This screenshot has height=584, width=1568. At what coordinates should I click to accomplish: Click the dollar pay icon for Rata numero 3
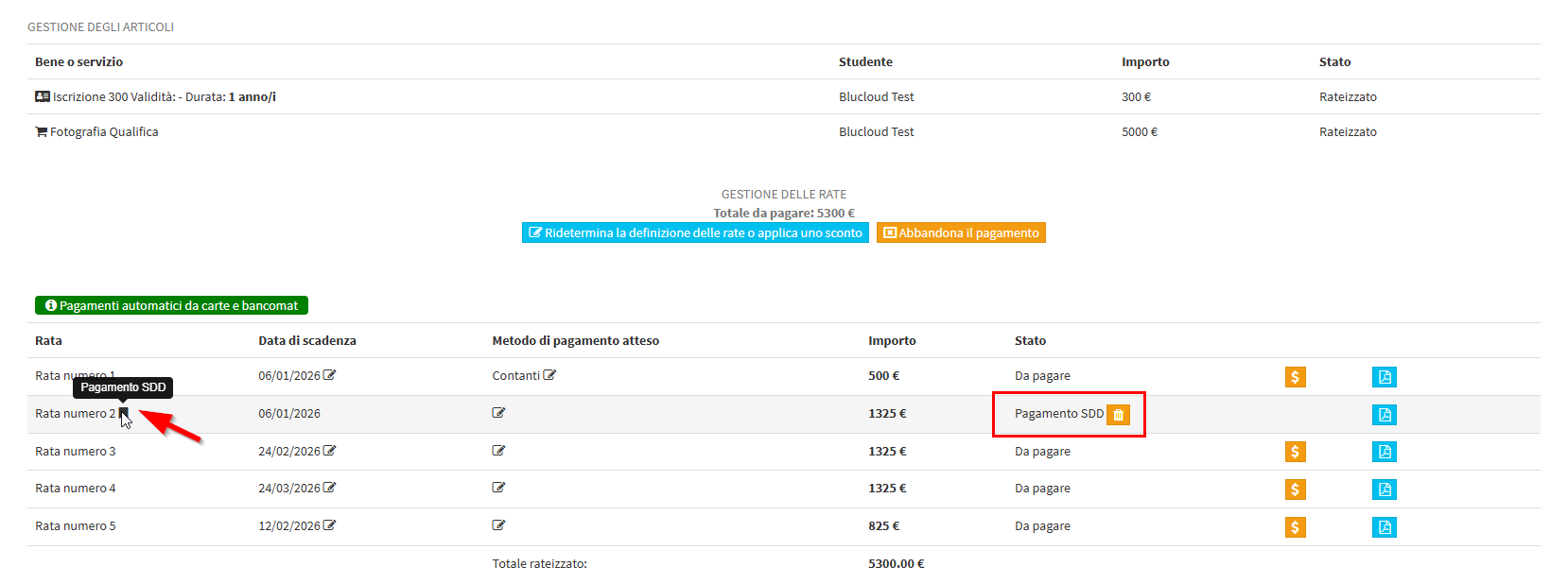[x=1295, y=452]
